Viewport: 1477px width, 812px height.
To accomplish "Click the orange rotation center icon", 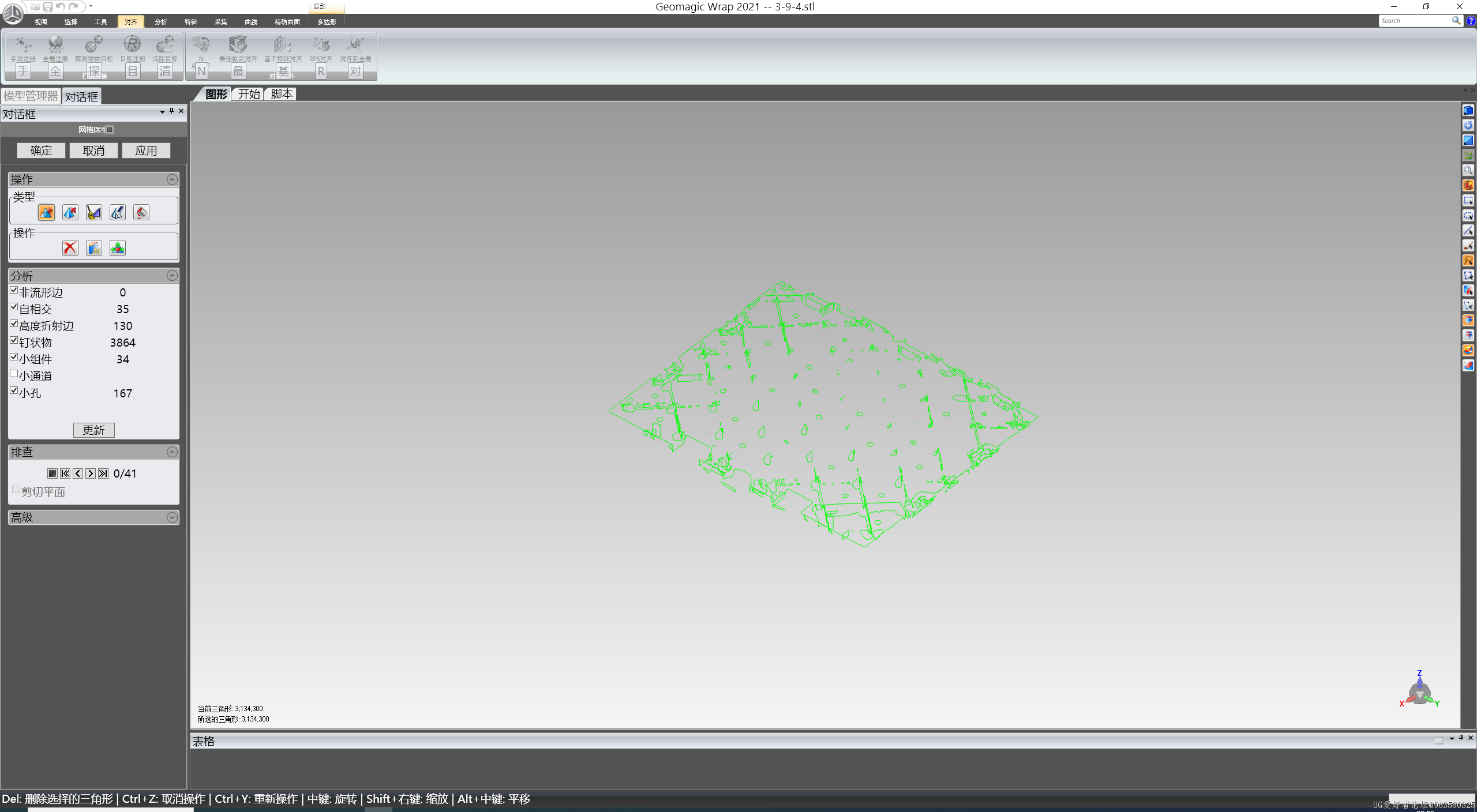I will 1468,185.
